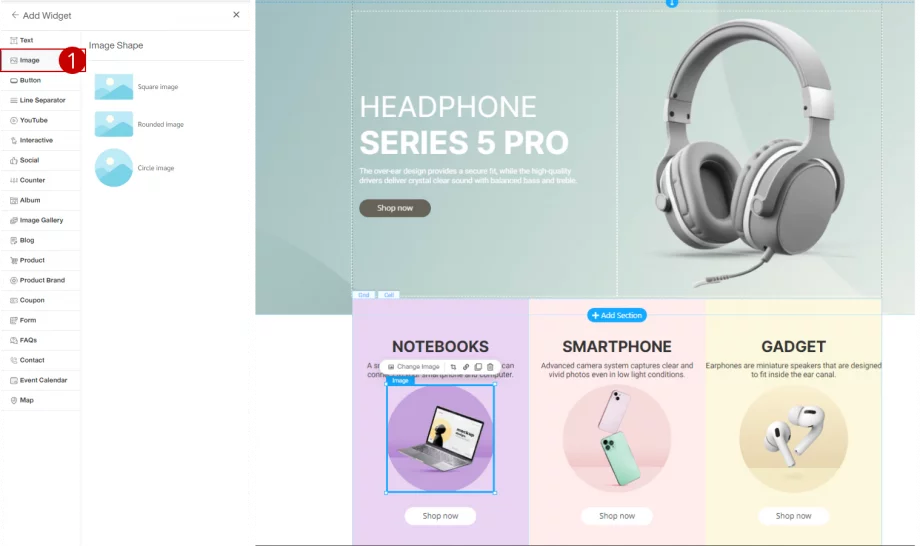Delete selected image using trash icon

click(x=491, y=367)
